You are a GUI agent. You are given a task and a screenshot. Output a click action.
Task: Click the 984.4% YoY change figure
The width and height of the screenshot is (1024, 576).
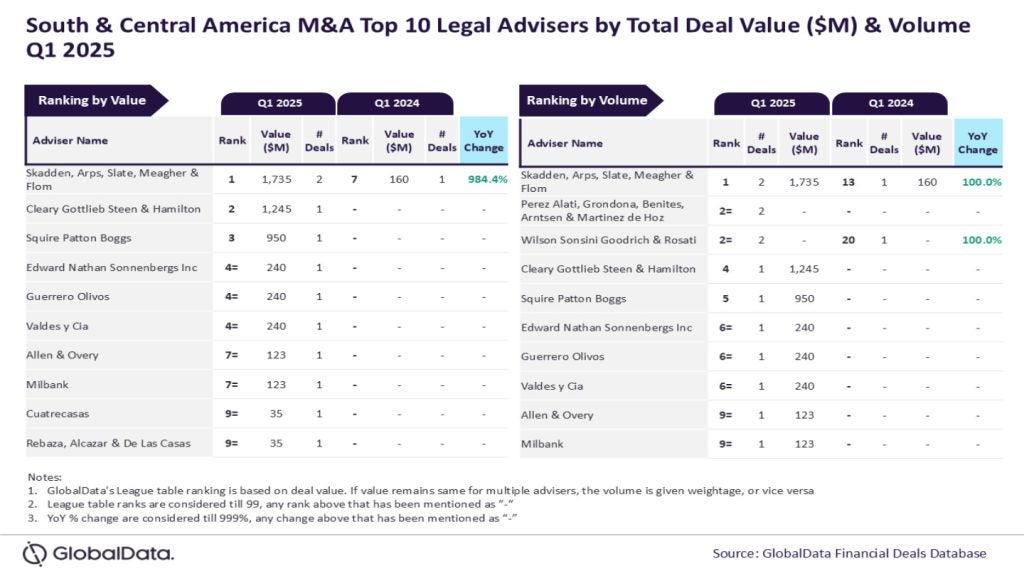tap(484, 180)
